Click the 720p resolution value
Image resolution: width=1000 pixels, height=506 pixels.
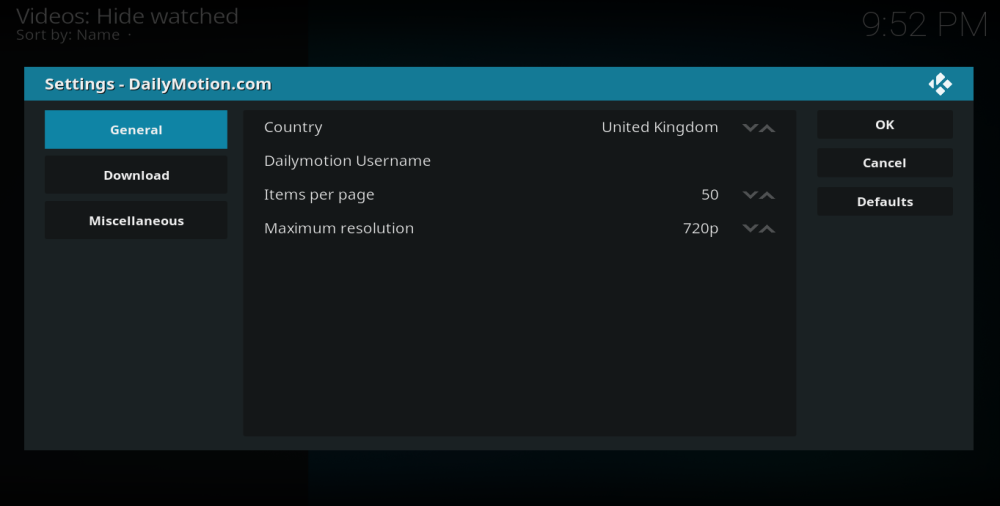point(700,228)
